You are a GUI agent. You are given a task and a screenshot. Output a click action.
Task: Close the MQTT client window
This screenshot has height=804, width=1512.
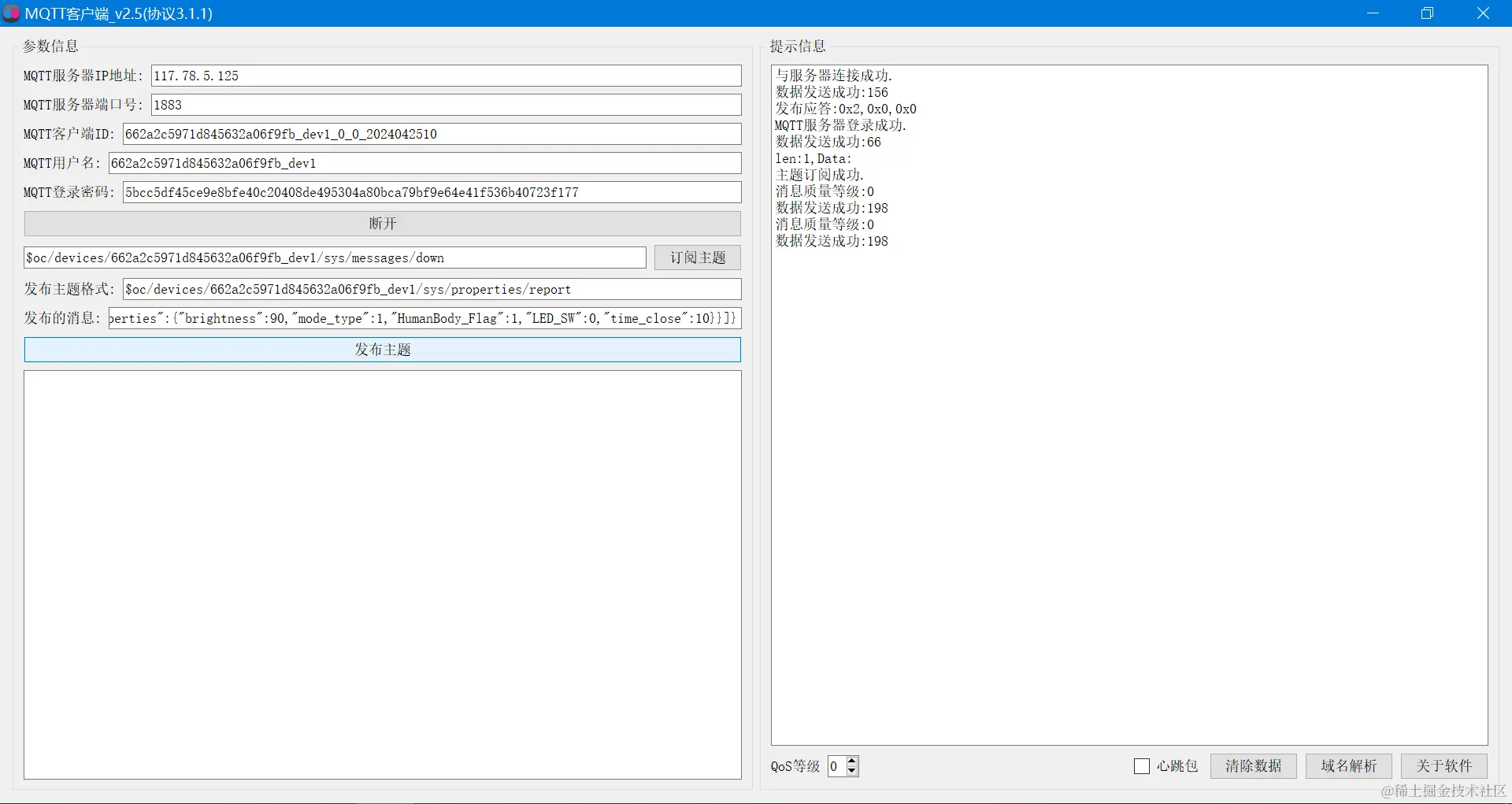coord(1483,13)
